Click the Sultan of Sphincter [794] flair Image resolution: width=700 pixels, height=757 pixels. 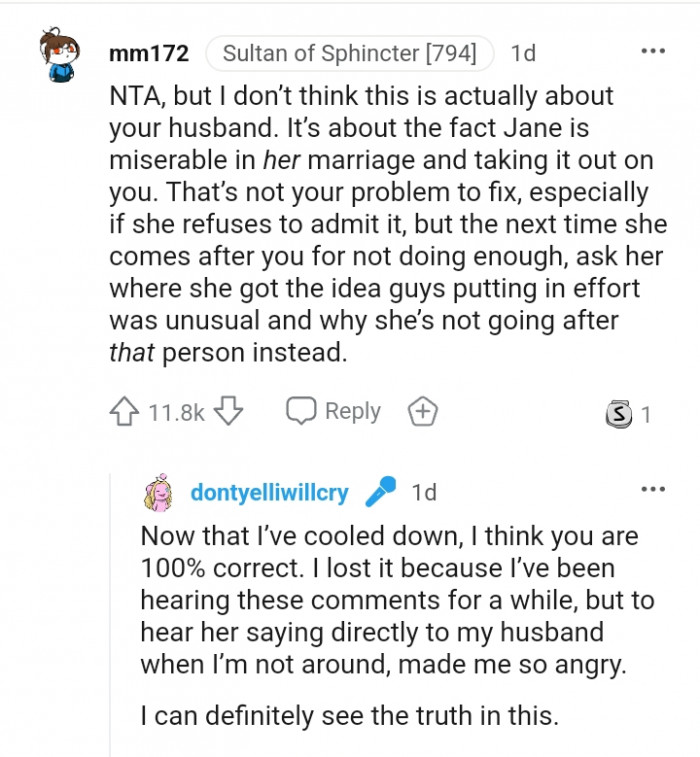(349, 52)
